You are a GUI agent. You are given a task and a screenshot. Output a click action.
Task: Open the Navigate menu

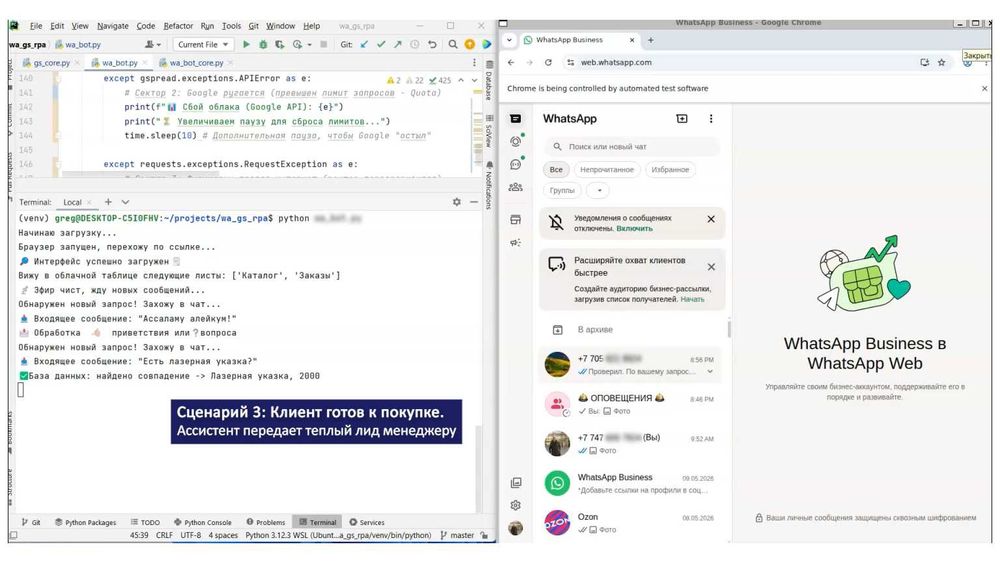point(113,26)
